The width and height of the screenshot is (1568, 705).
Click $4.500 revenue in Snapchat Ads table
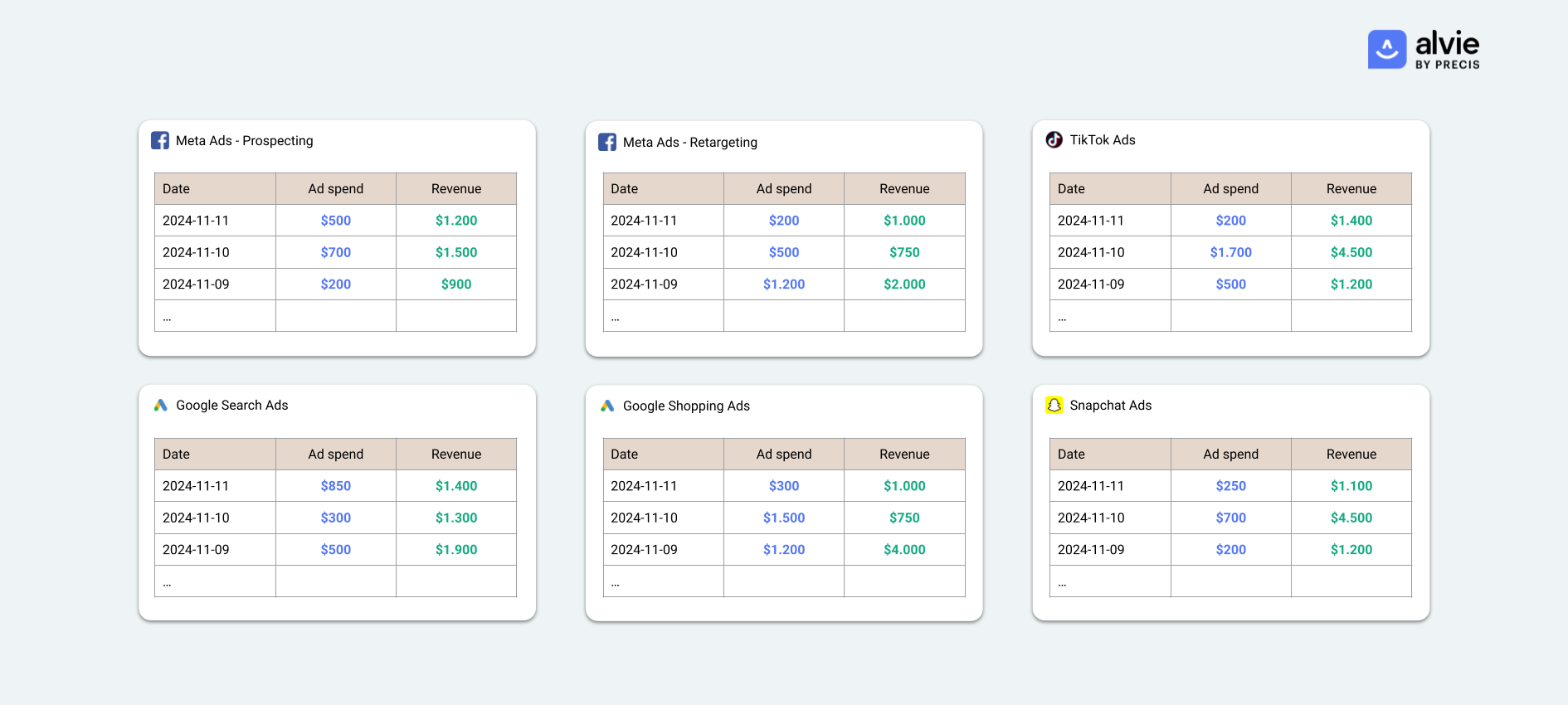coord(1351,518)
